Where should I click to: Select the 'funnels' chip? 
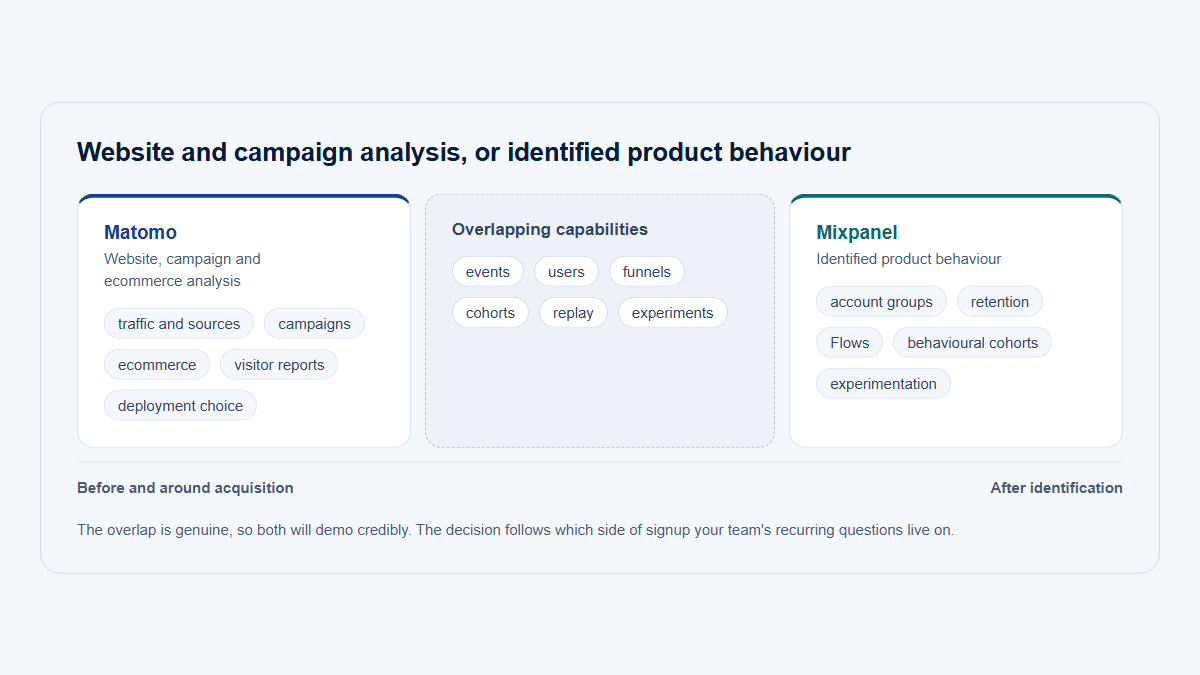(647, 272)
